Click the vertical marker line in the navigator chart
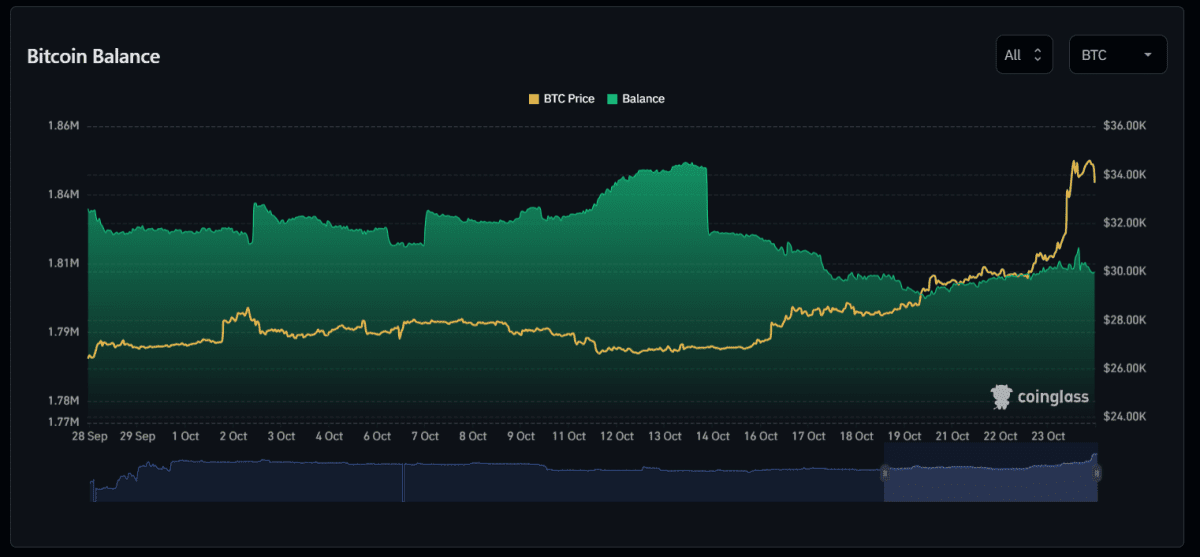1200x557 pixels. 403,482
